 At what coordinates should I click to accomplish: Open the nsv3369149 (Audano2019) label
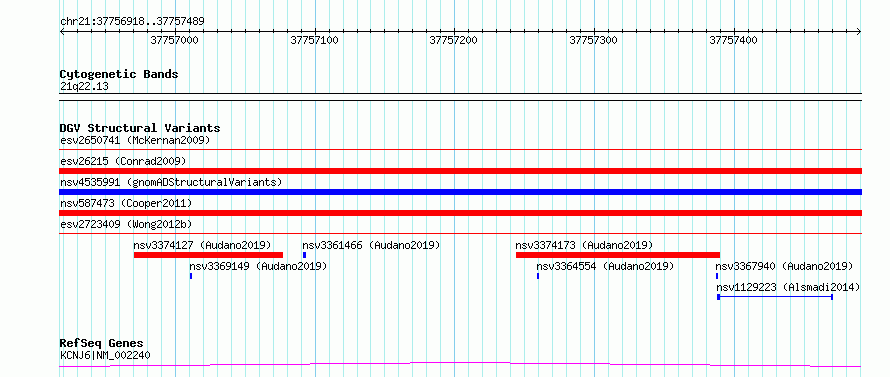pos(258,266)
